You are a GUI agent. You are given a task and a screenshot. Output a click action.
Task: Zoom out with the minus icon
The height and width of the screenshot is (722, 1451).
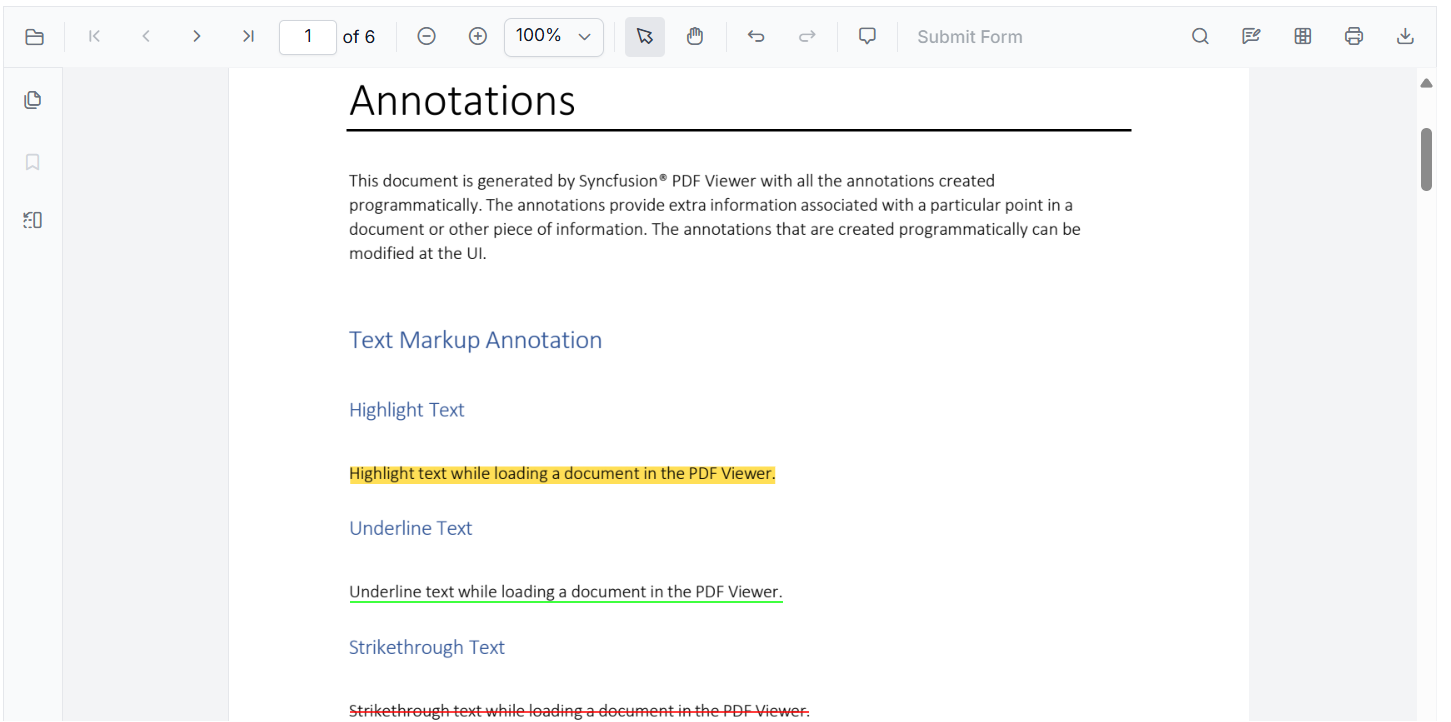426,37
